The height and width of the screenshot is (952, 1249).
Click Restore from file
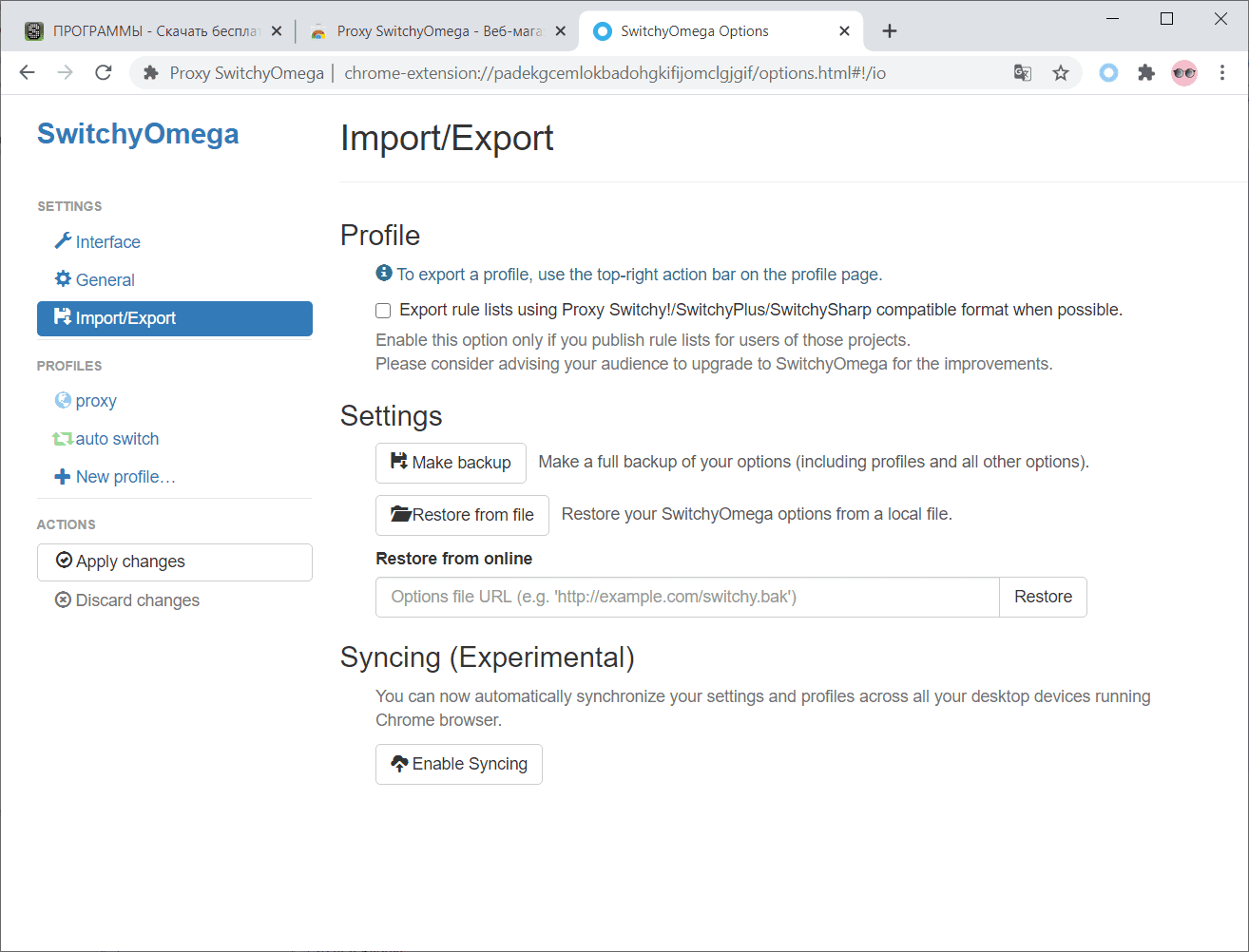(462, 515)
